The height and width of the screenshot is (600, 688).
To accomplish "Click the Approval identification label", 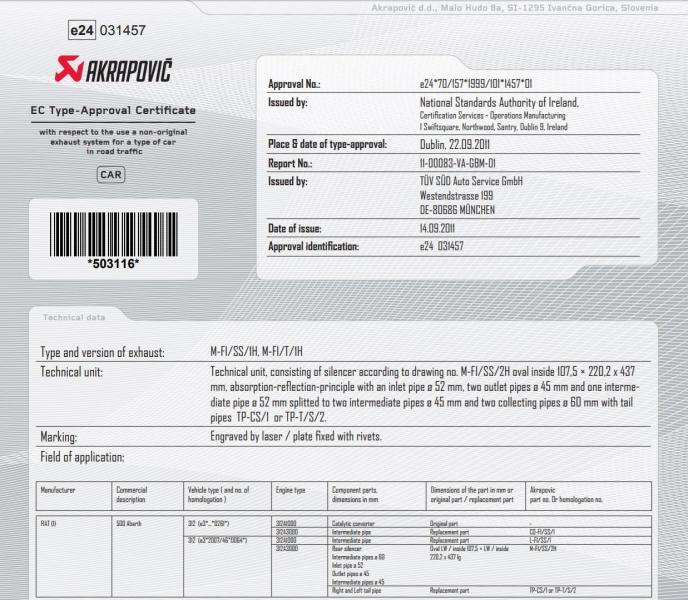I will click(x=313, y=245).
